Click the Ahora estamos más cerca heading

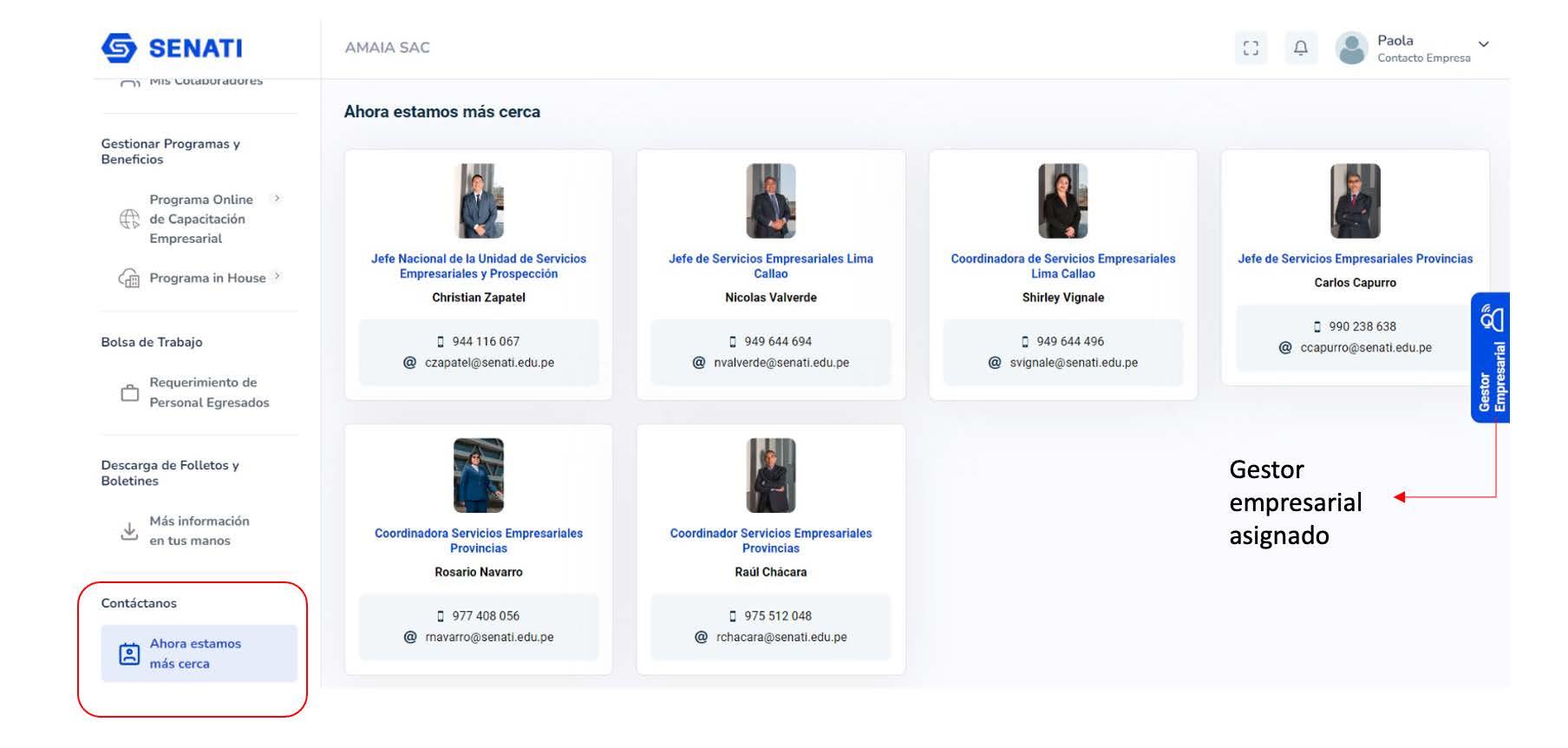(442, 112)
